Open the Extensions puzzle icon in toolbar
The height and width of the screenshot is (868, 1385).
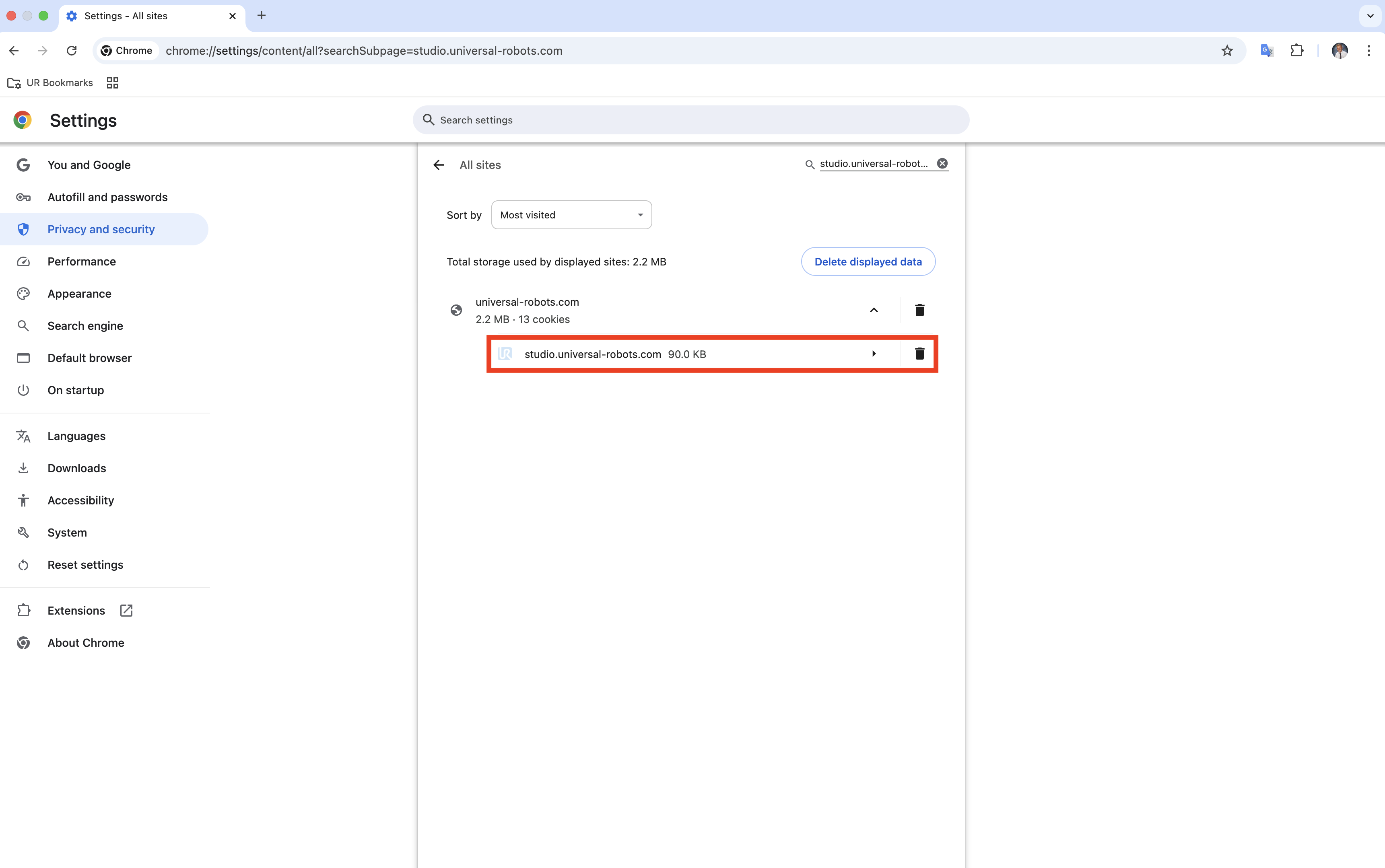(x=1296, y=51)
